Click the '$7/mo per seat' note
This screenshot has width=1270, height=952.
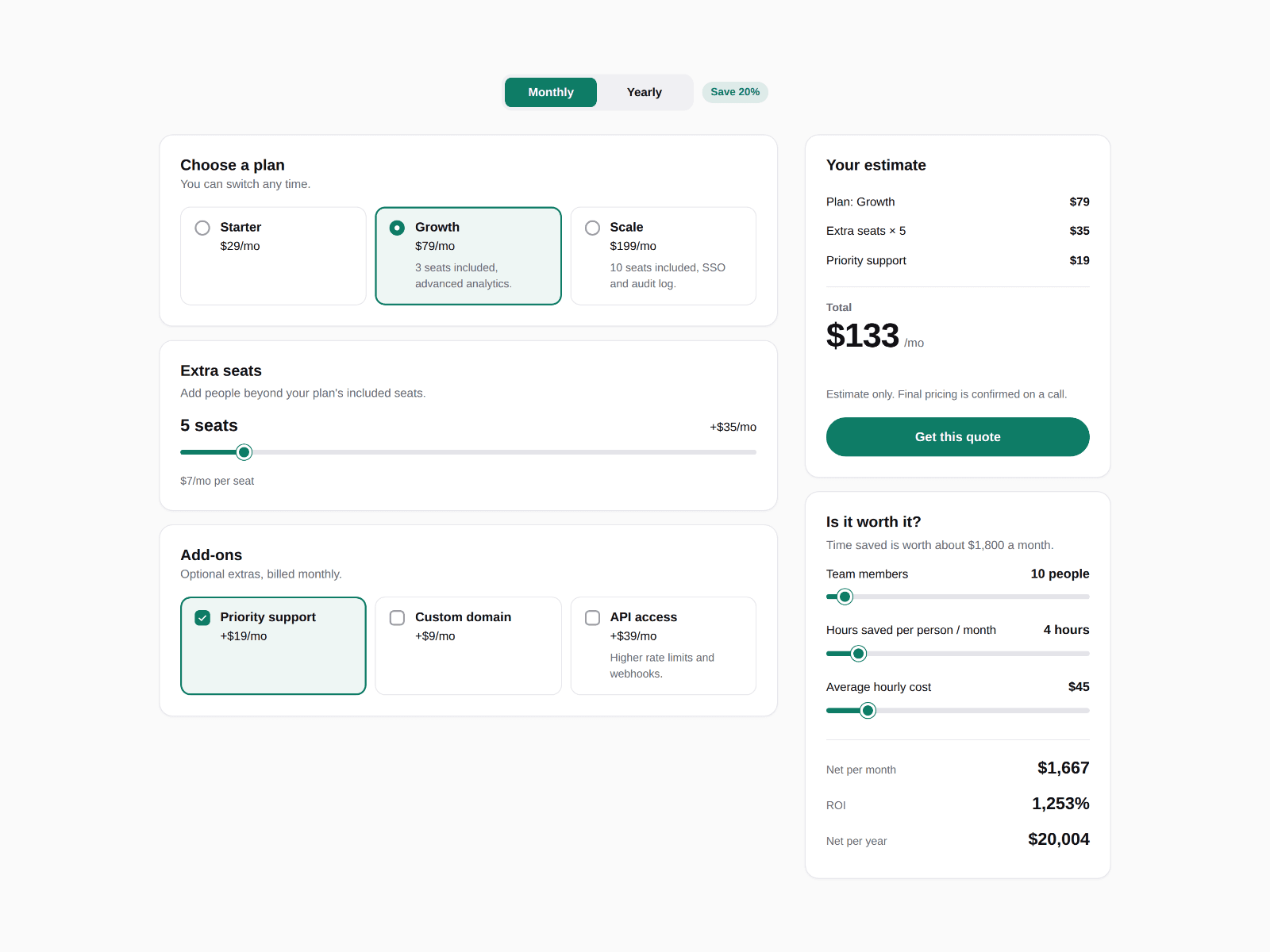coord(217,481)
